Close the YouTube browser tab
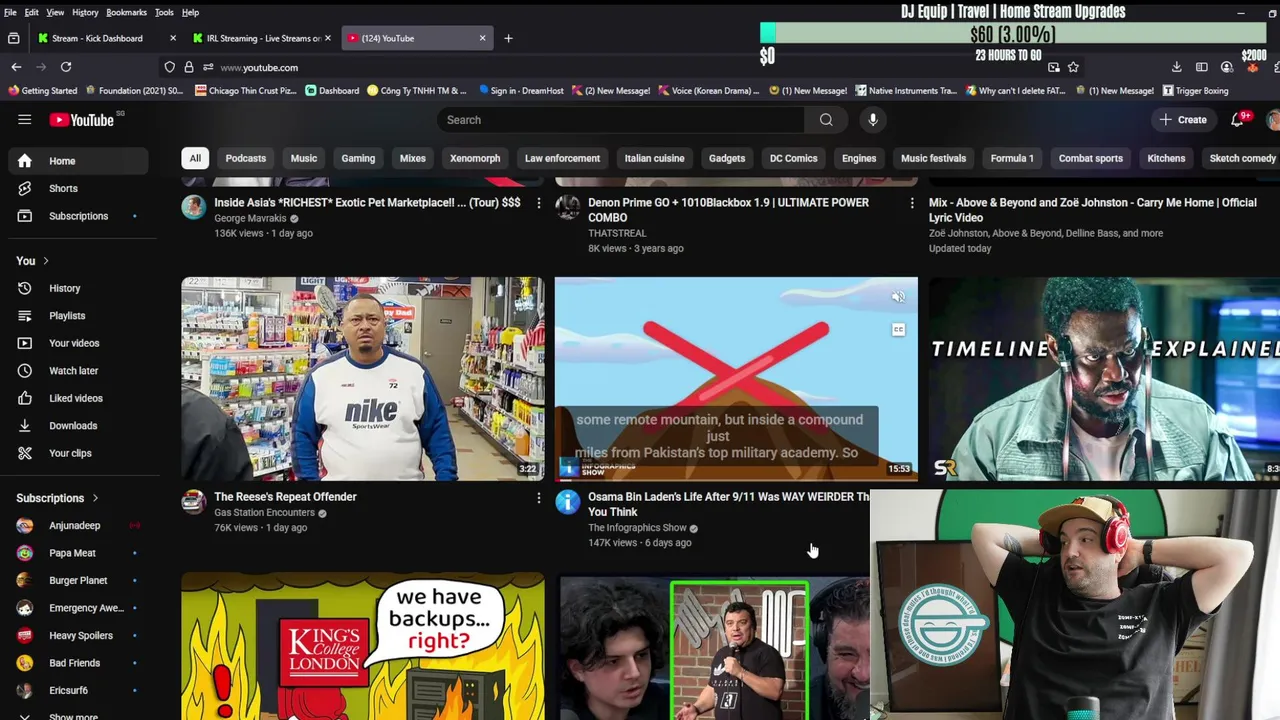 [x=482, y=38]
